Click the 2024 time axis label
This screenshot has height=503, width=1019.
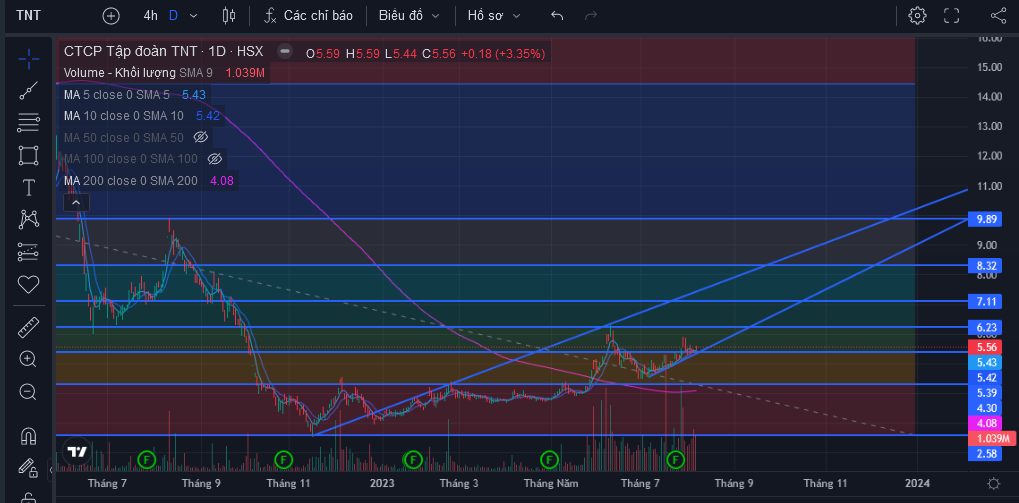click(x=917, y=483)
